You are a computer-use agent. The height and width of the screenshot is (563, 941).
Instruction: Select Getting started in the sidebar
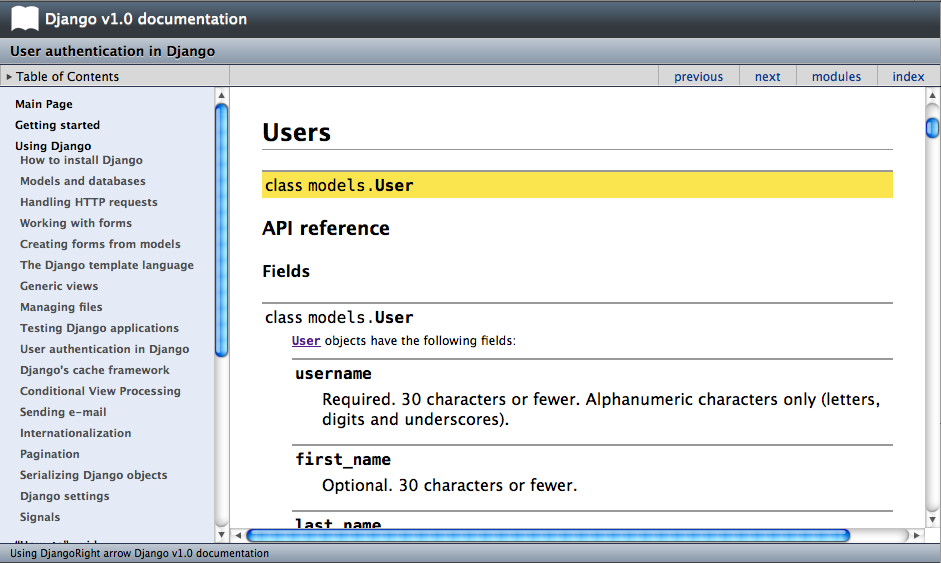[57, 125]
